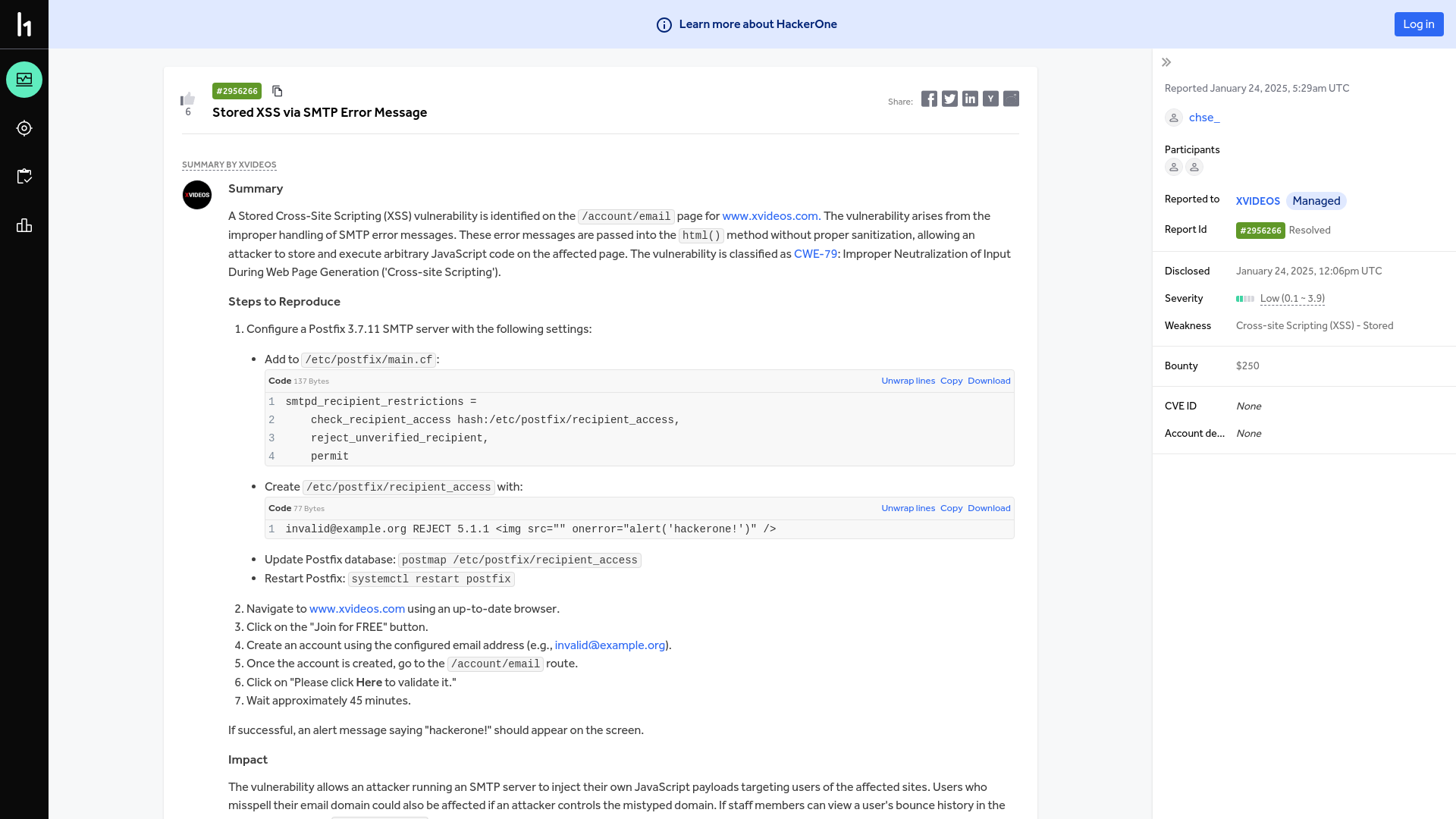This screenshot has width=1456, height=819.
Task: Share the report on LinkedIn
Action: 970,99
